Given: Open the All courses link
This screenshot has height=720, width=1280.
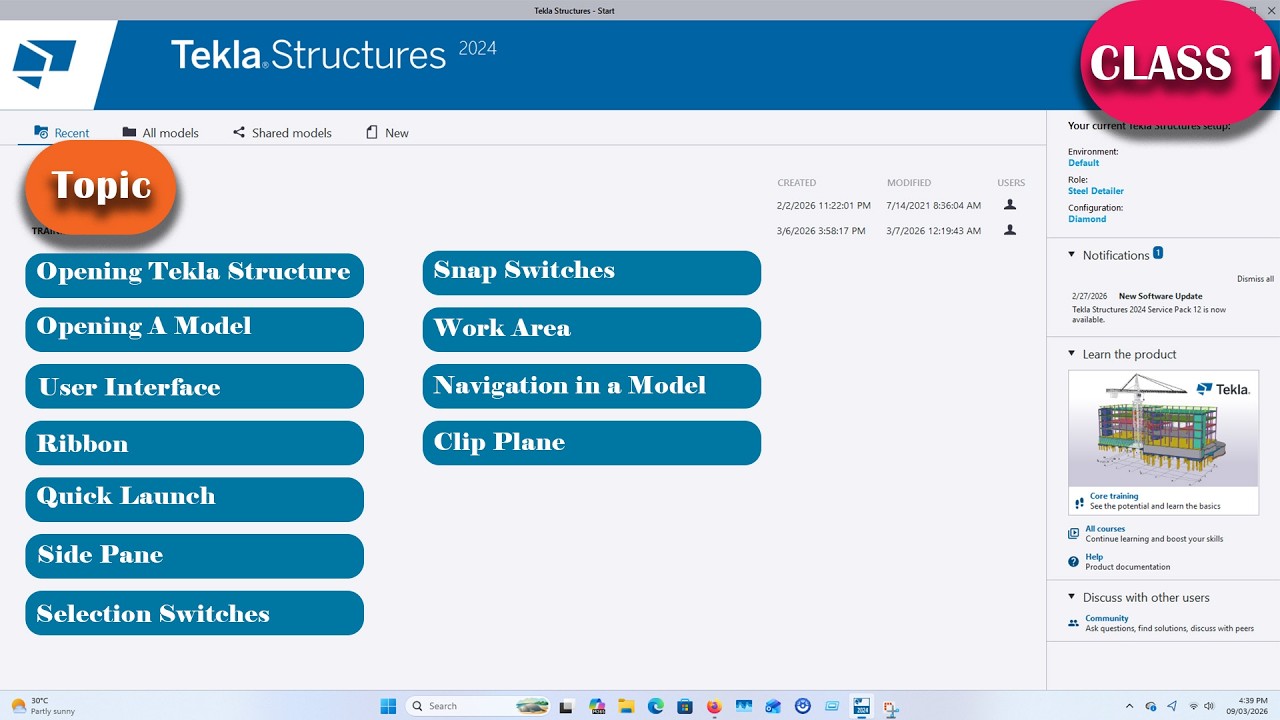Looking at the screenshot, I should click(1105, 529).
